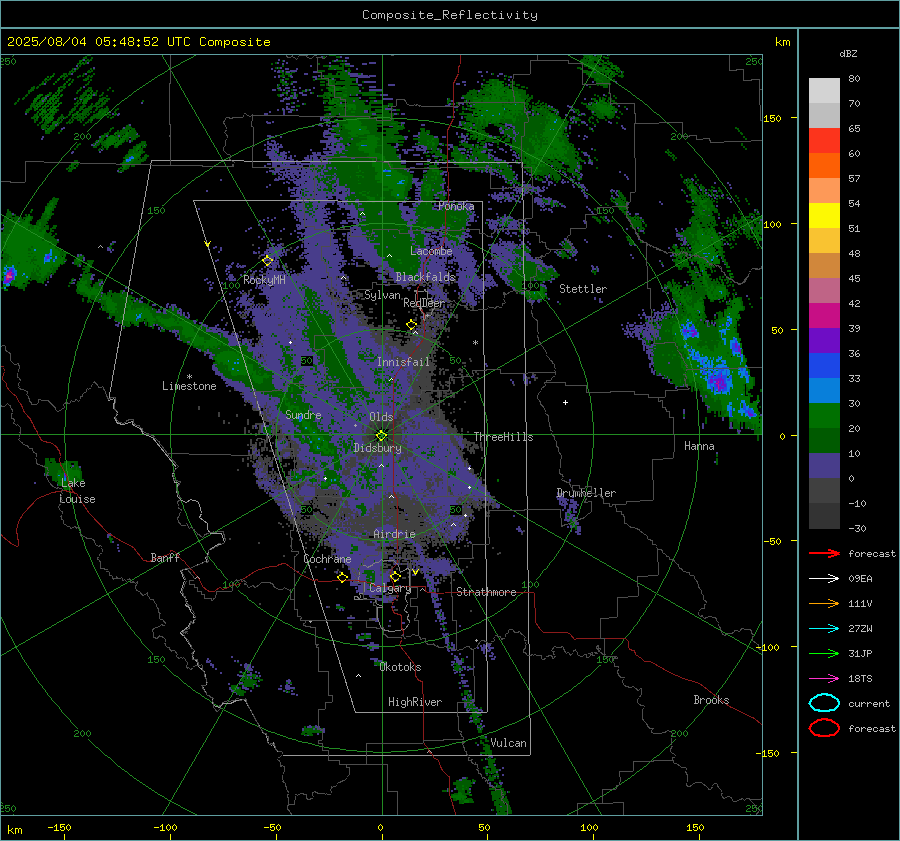Click the HighRiver town label
Image resolution: width=900 pixels, height=841 pixels.
coord(415,702)
